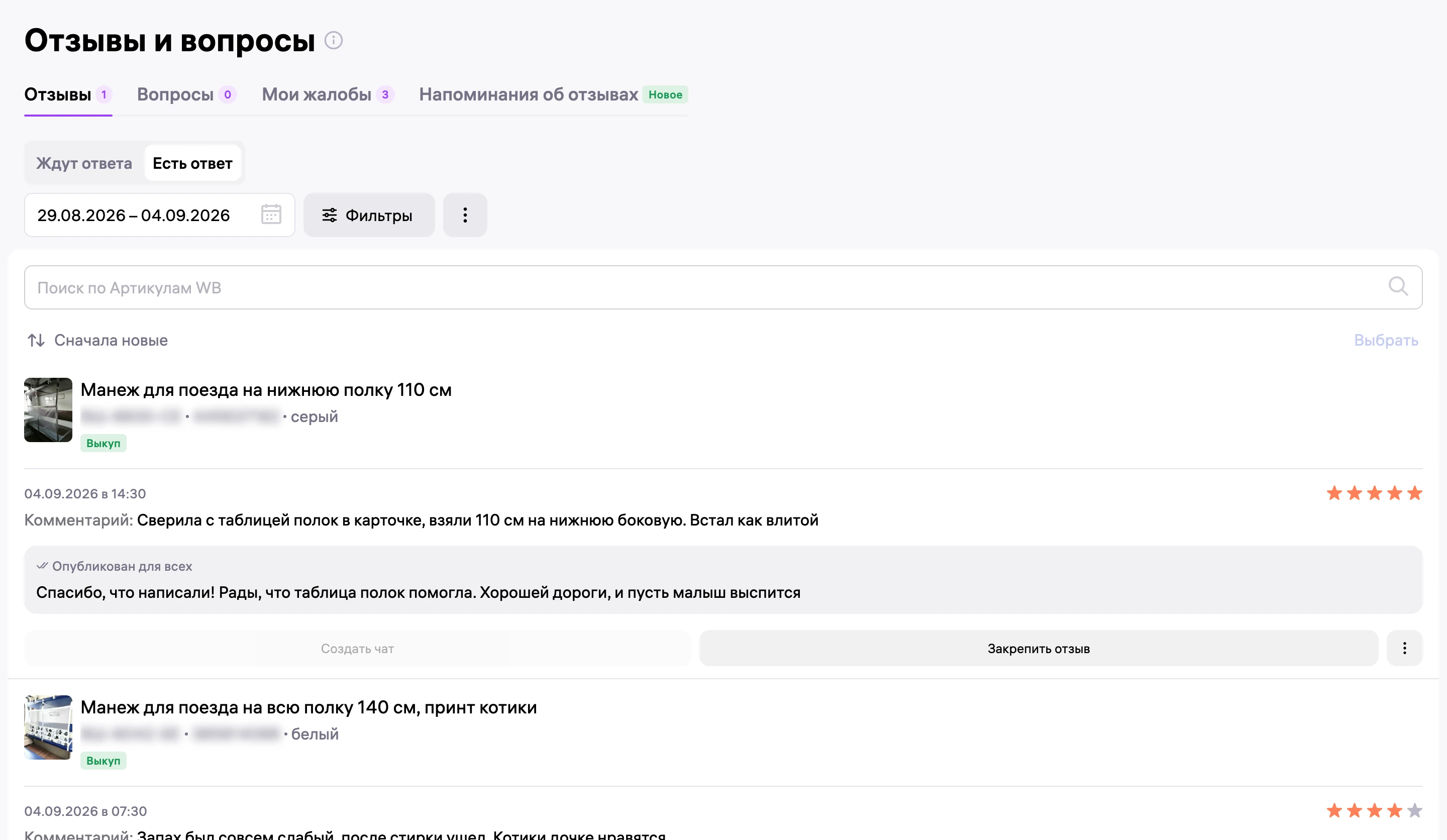Click the Выбрать link
This screenshot has width=1447, height=840.
point(1386,340)
